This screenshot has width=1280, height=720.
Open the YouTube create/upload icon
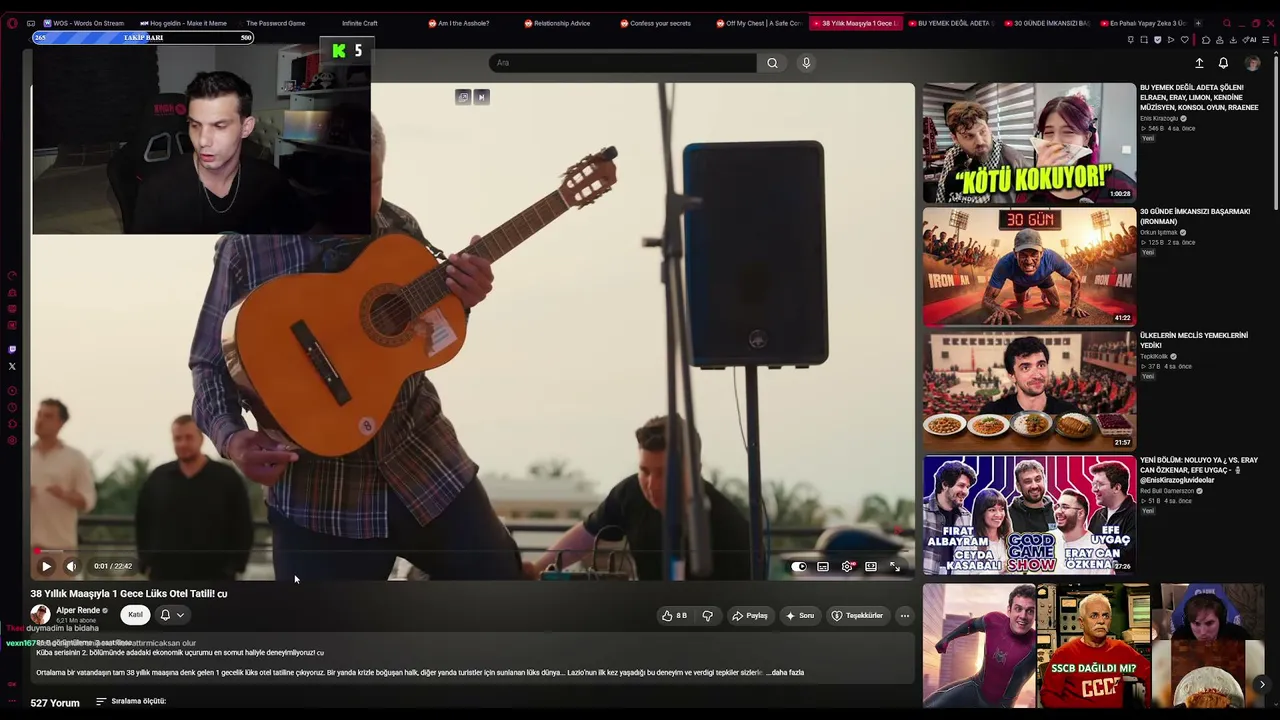(x=1199, y=63)
